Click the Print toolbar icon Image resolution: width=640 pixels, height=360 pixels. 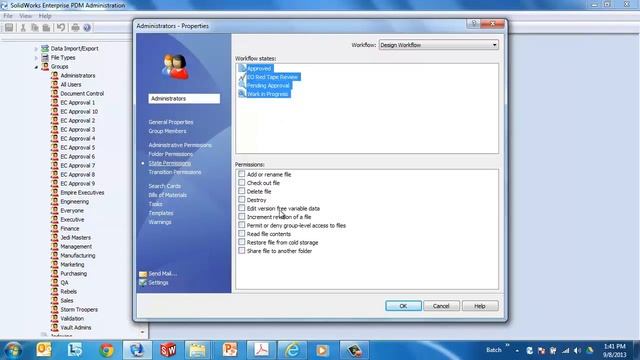pos(75,27)
